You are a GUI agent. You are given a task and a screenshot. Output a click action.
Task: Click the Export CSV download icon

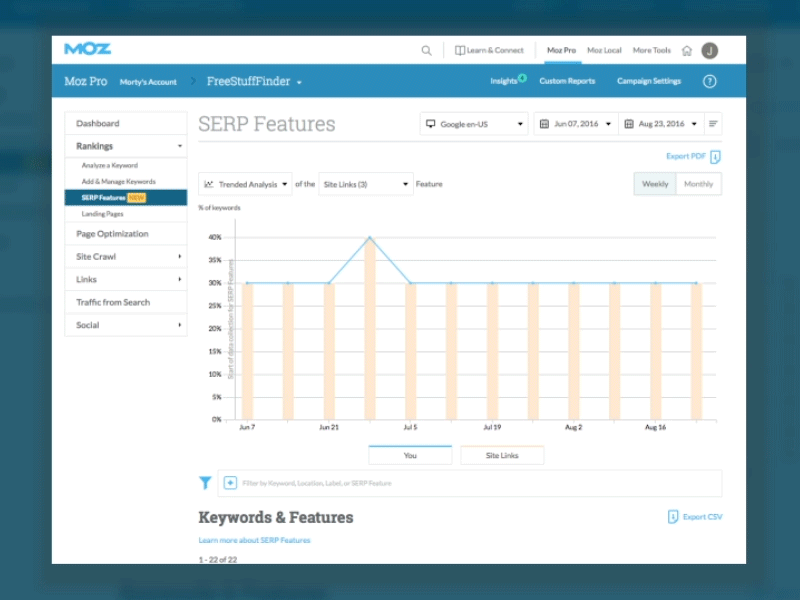pyautogui.click(x=671, y=516)
